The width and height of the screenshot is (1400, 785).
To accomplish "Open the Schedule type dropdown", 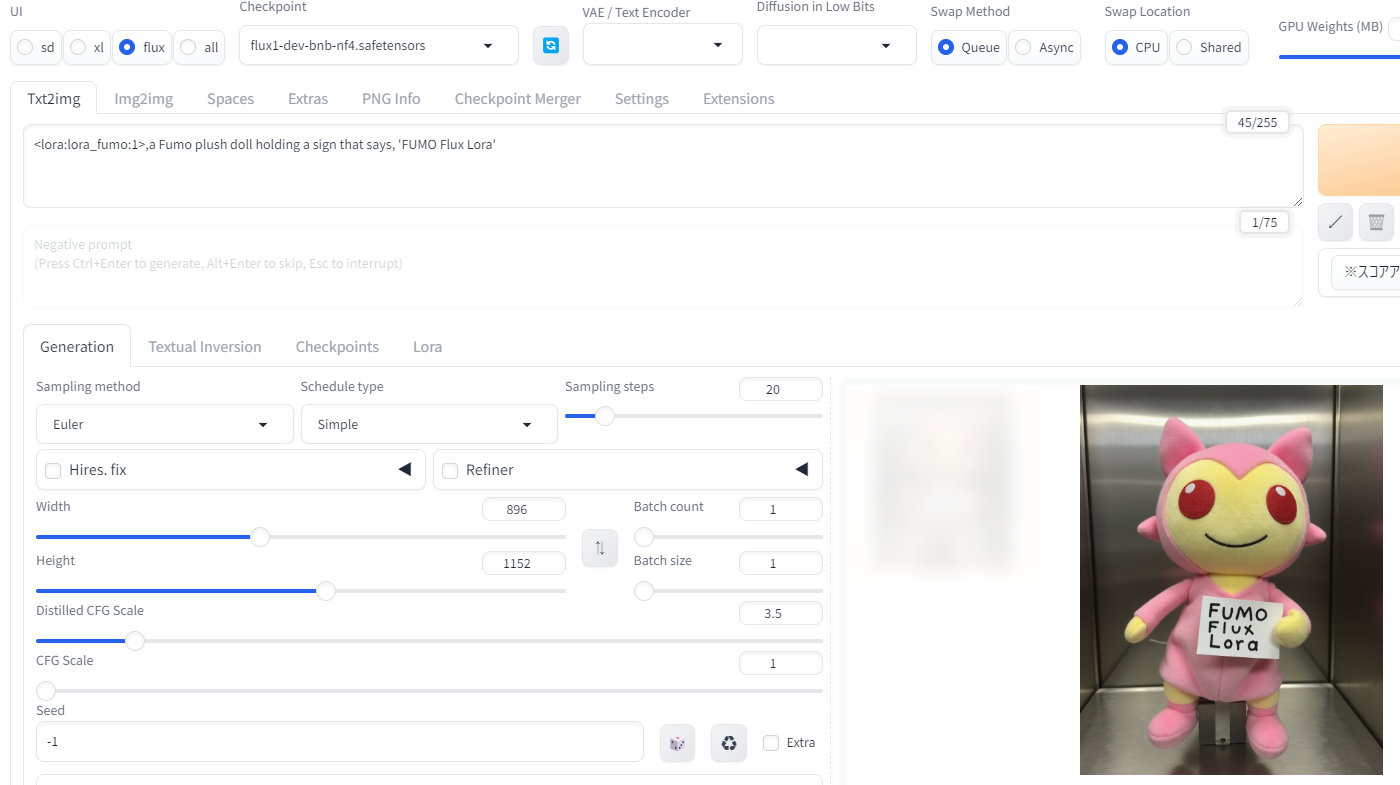I will click(429, 424).
